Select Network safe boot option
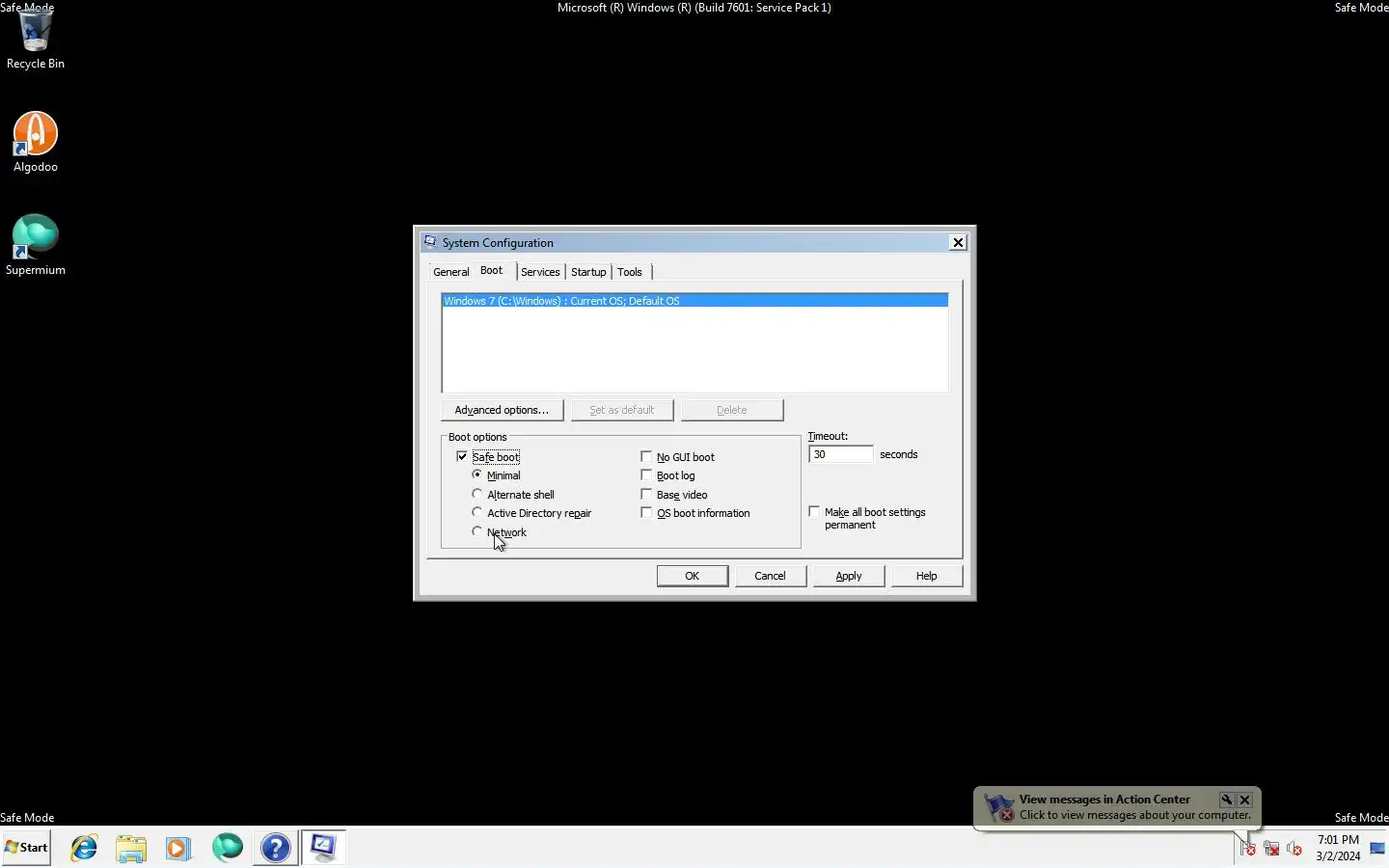Image resolution: width=1389 pixels, height=868 pixels. (x=477, y=532)
